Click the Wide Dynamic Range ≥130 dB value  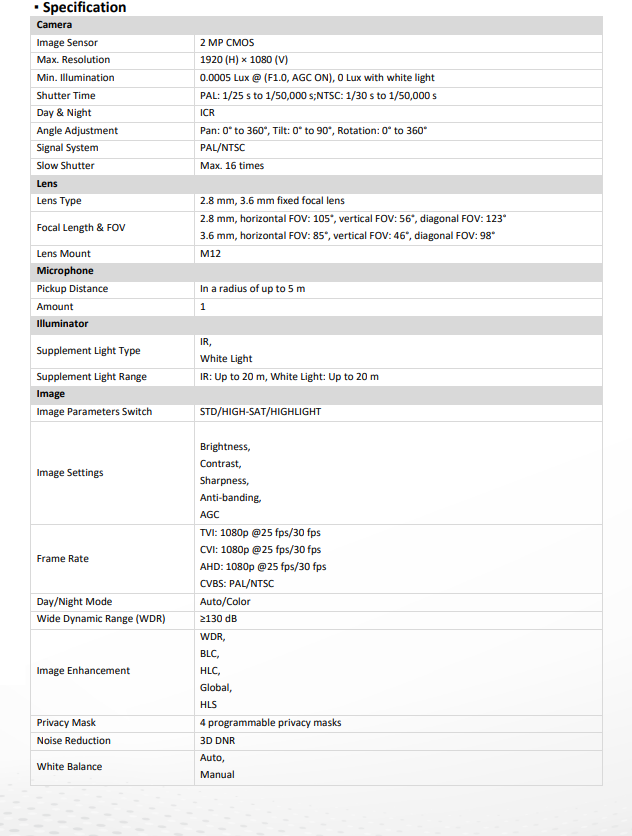[x=219, y=619]
